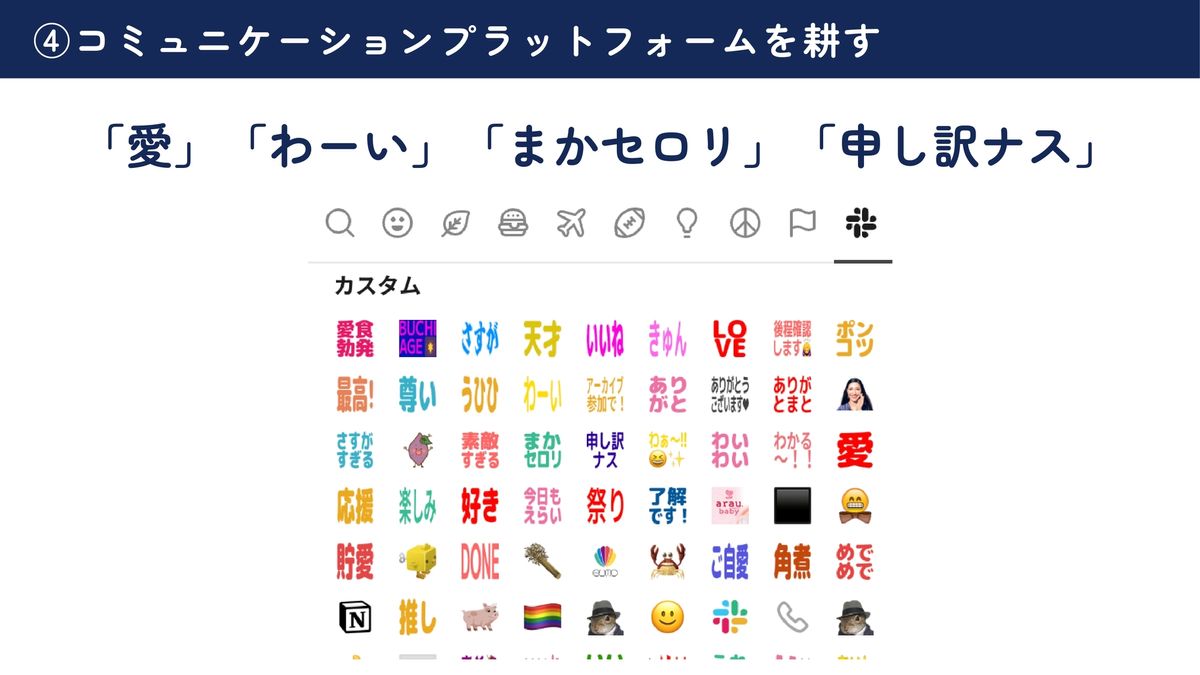
Task: Switch to the leaf nature category
Action: 456,223
